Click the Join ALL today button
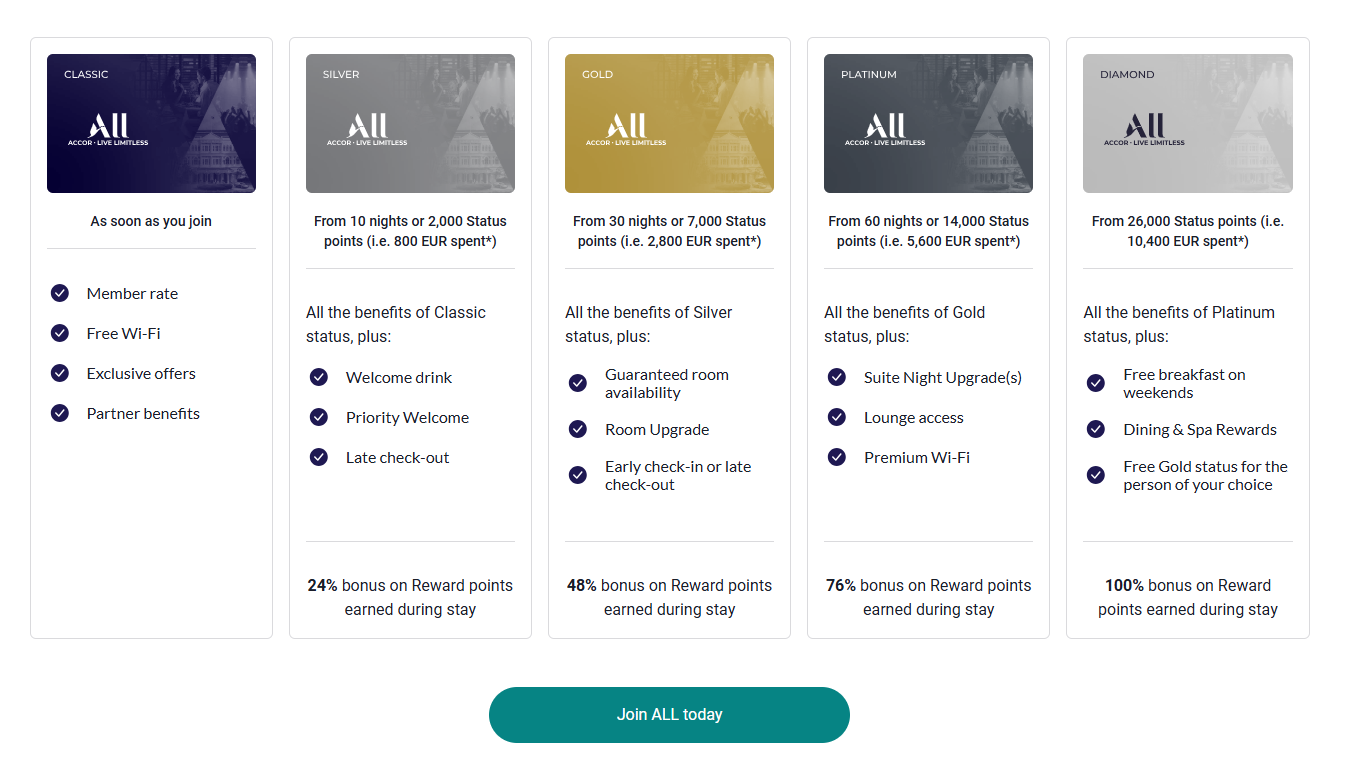Screen dimensions: 1350x772 [668, 714]
